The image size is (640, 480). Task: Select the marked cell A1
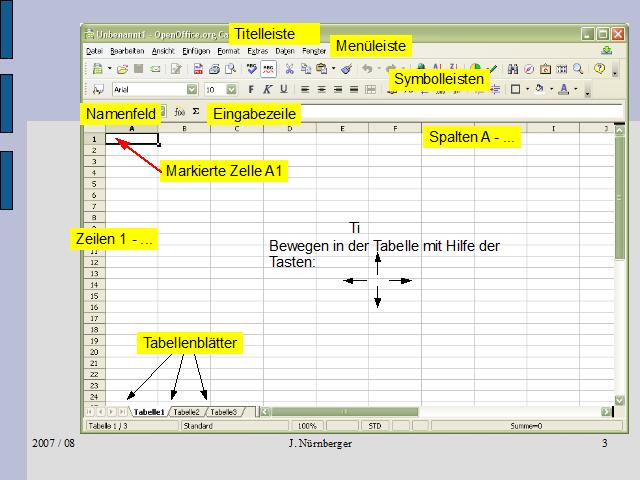click(131, 139)
